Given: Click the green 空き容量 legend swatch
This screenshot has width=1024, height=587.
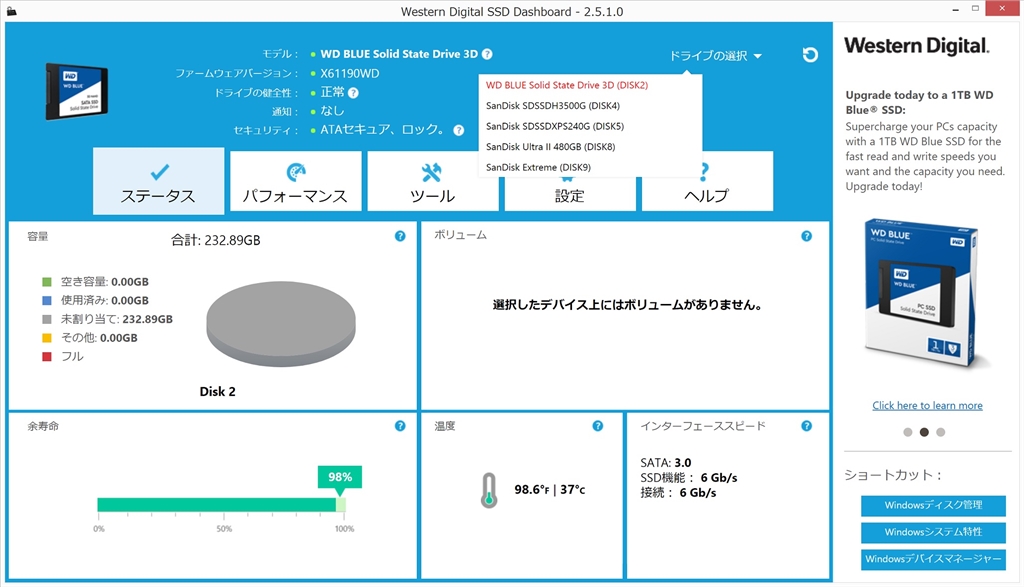Looking at the screenshot, I should pos(46,282).
